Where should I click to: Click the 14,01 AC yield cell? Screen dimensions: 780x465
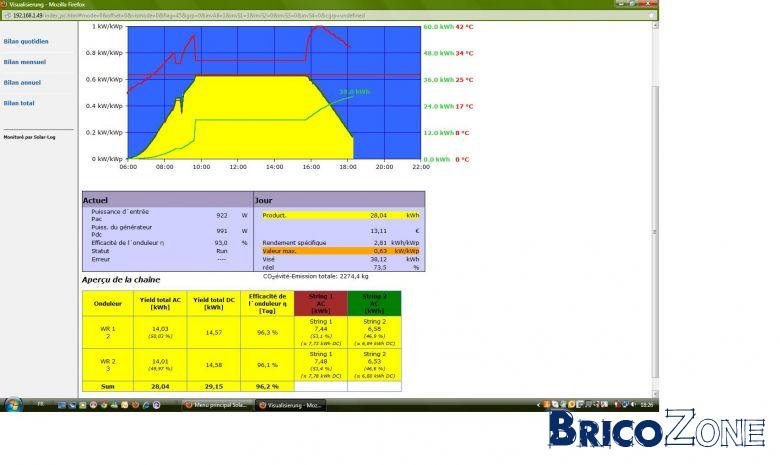[x=160, y=365]
